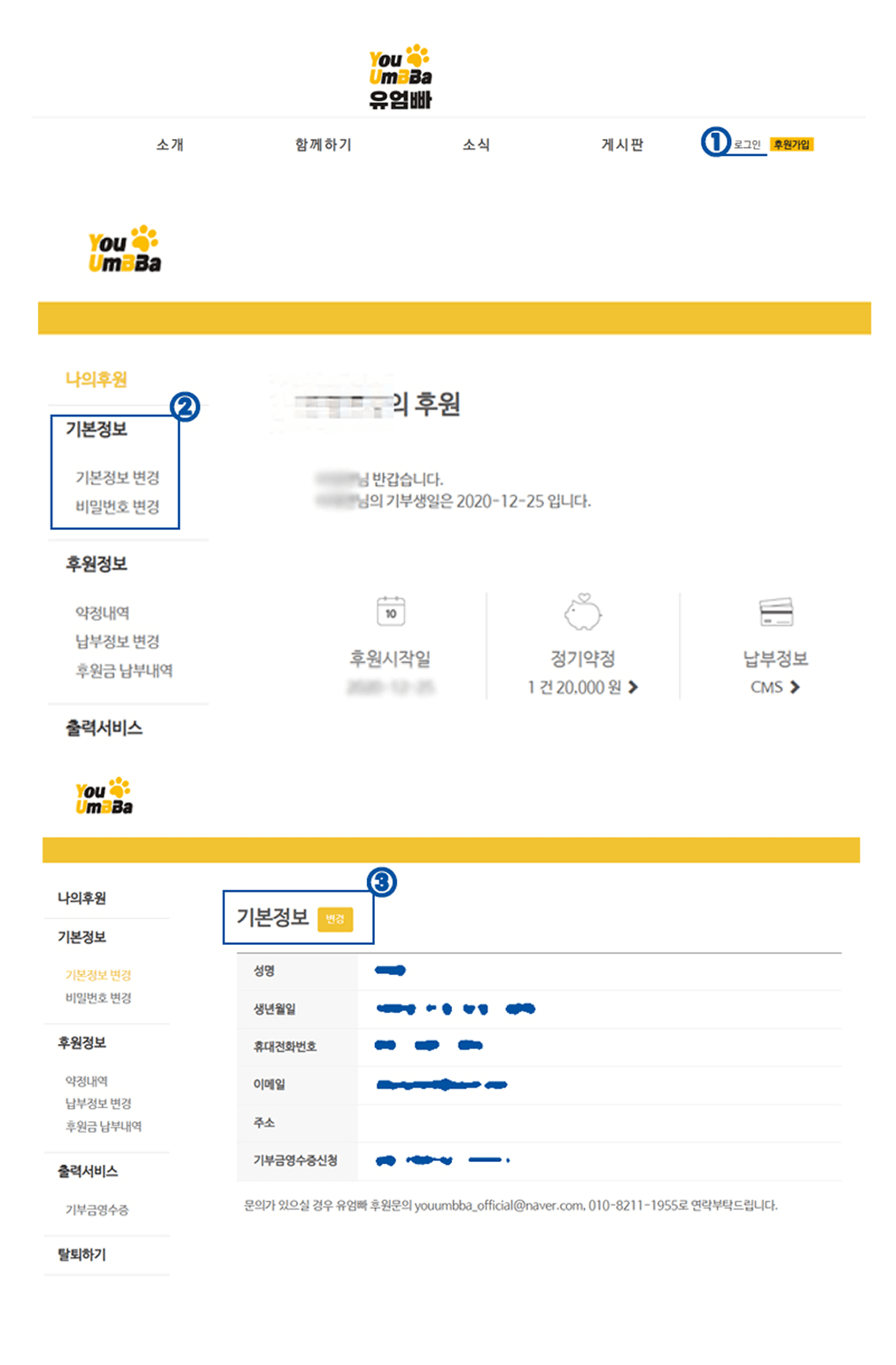The width and height of the screenshot is (896, 1365).
Task: Click the circled number 2 annotation marker
Action: coord(185,407)
